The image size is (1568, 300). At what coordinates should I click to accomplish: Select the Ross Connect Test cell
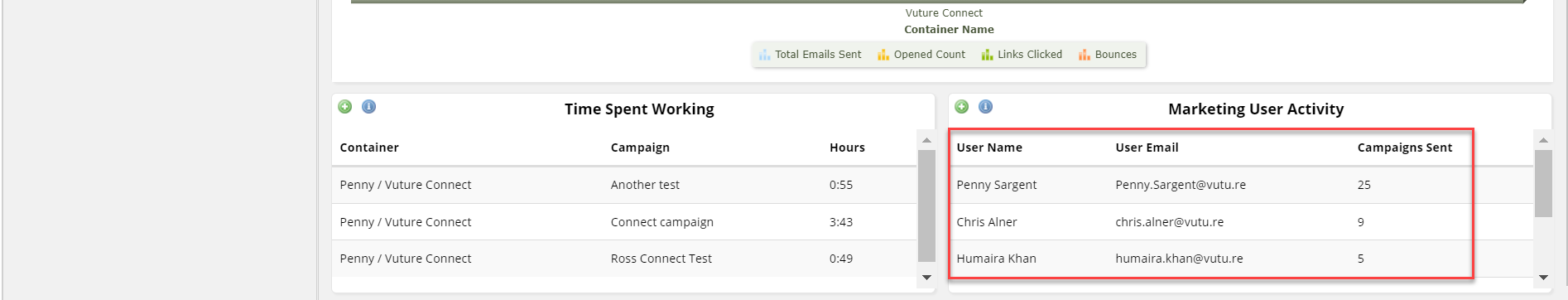pos(661,259)
